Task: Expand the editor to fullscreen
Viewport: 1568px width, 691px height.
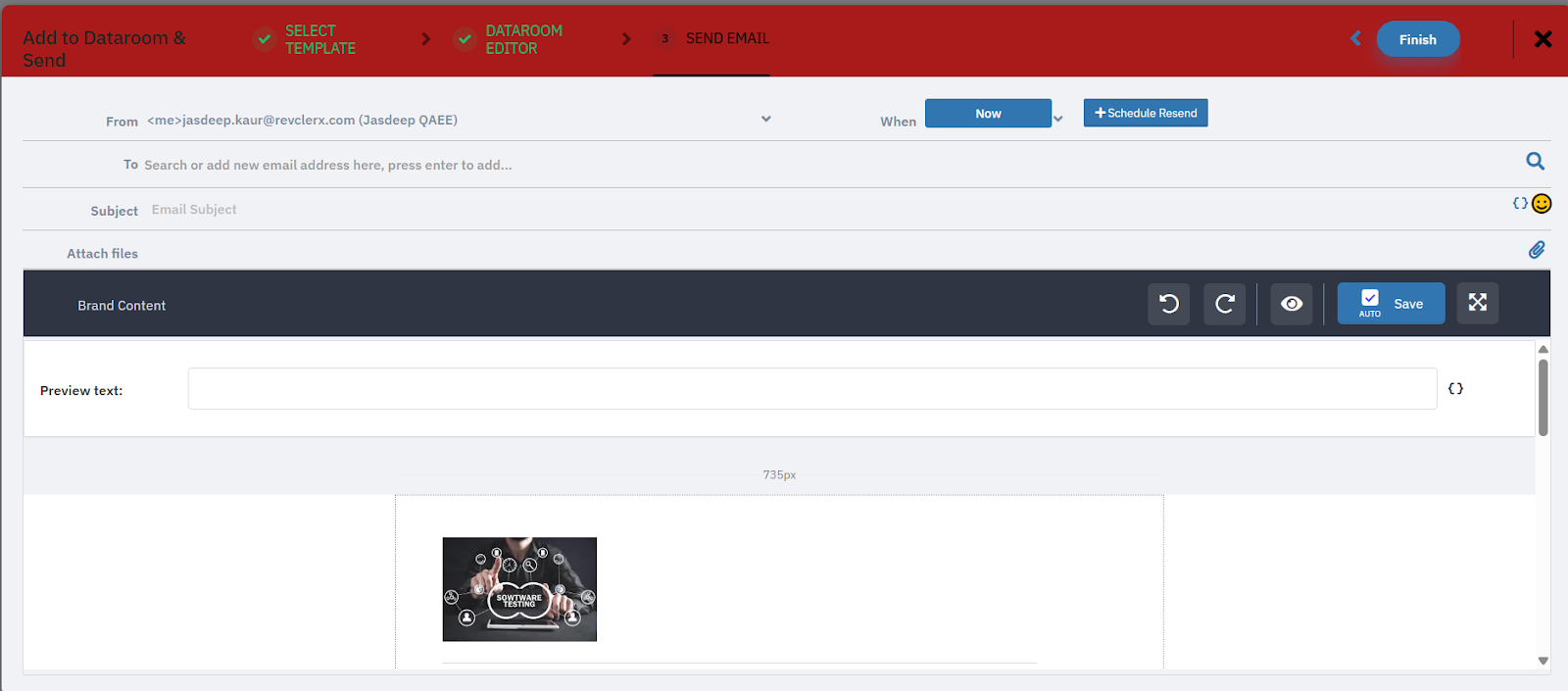Action: pos(1478,303)
